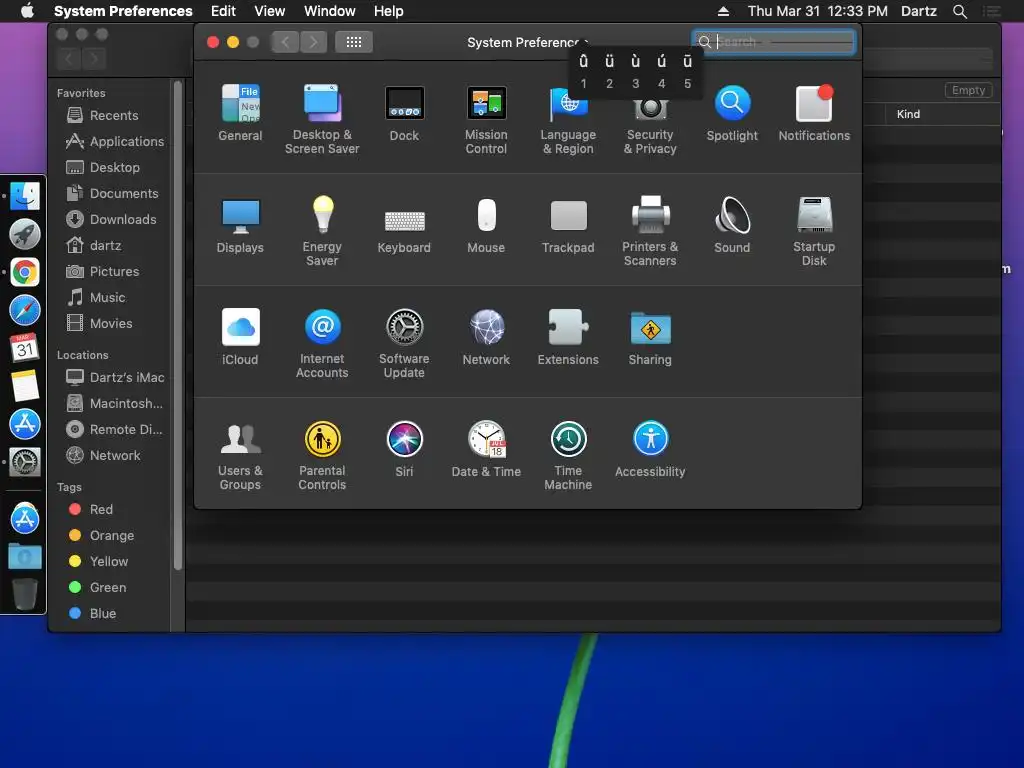Open Extensions preferences pane
The height and width of the screenshot is (768, 1024).
point(568,337)
